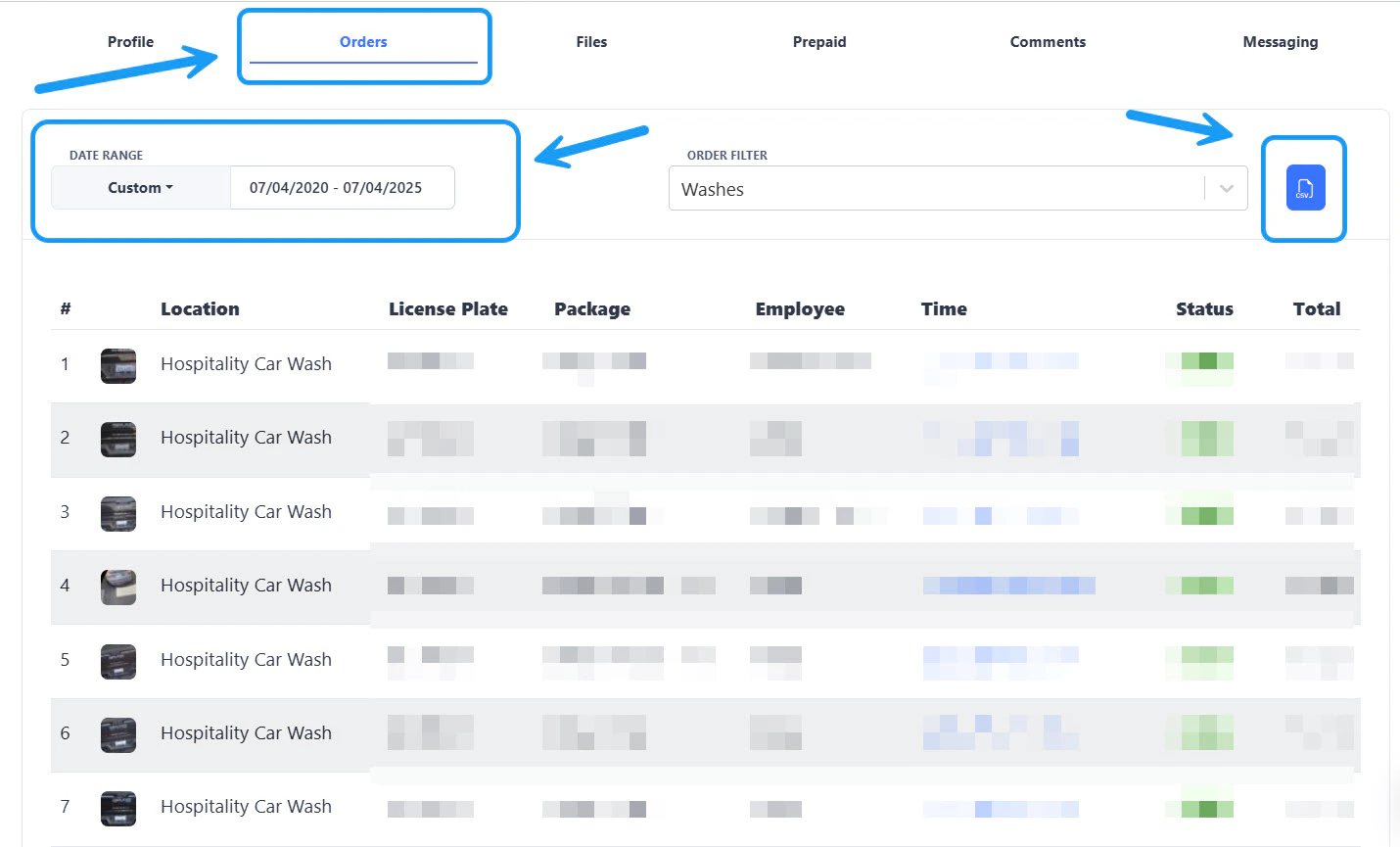This screenshot has width=1400, height=847.
Task: Click Hospitality Car Wash in row 4
Action: tap(246, 586)
